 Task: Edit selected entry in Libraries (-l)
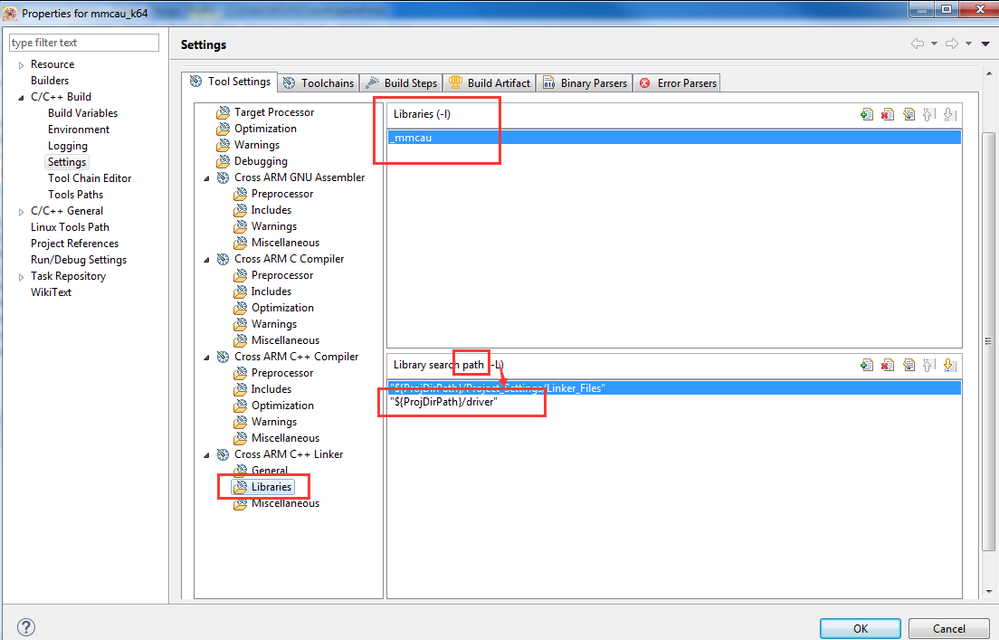909,115
